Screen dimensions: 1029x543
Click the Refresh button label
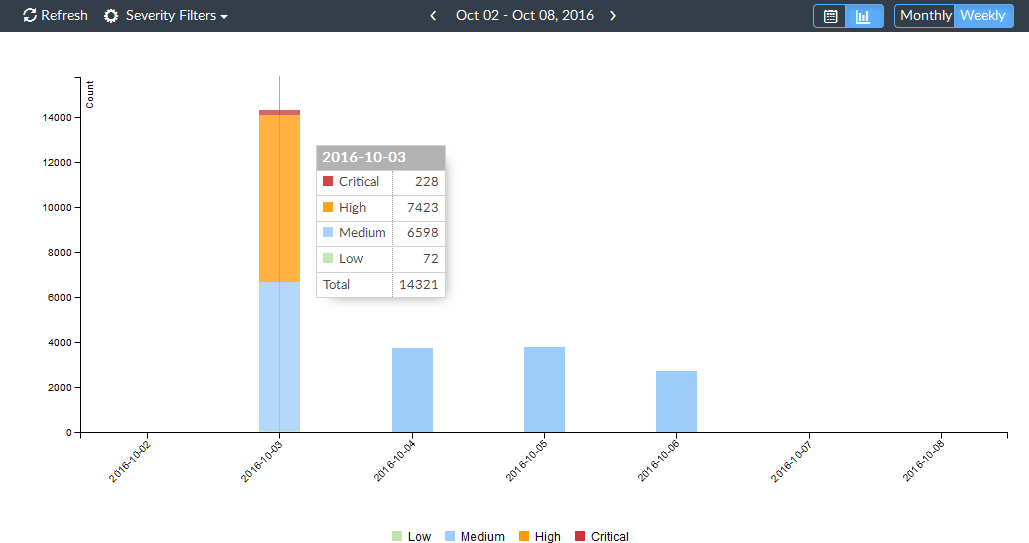pyautogui.click(x=64, y=15)
